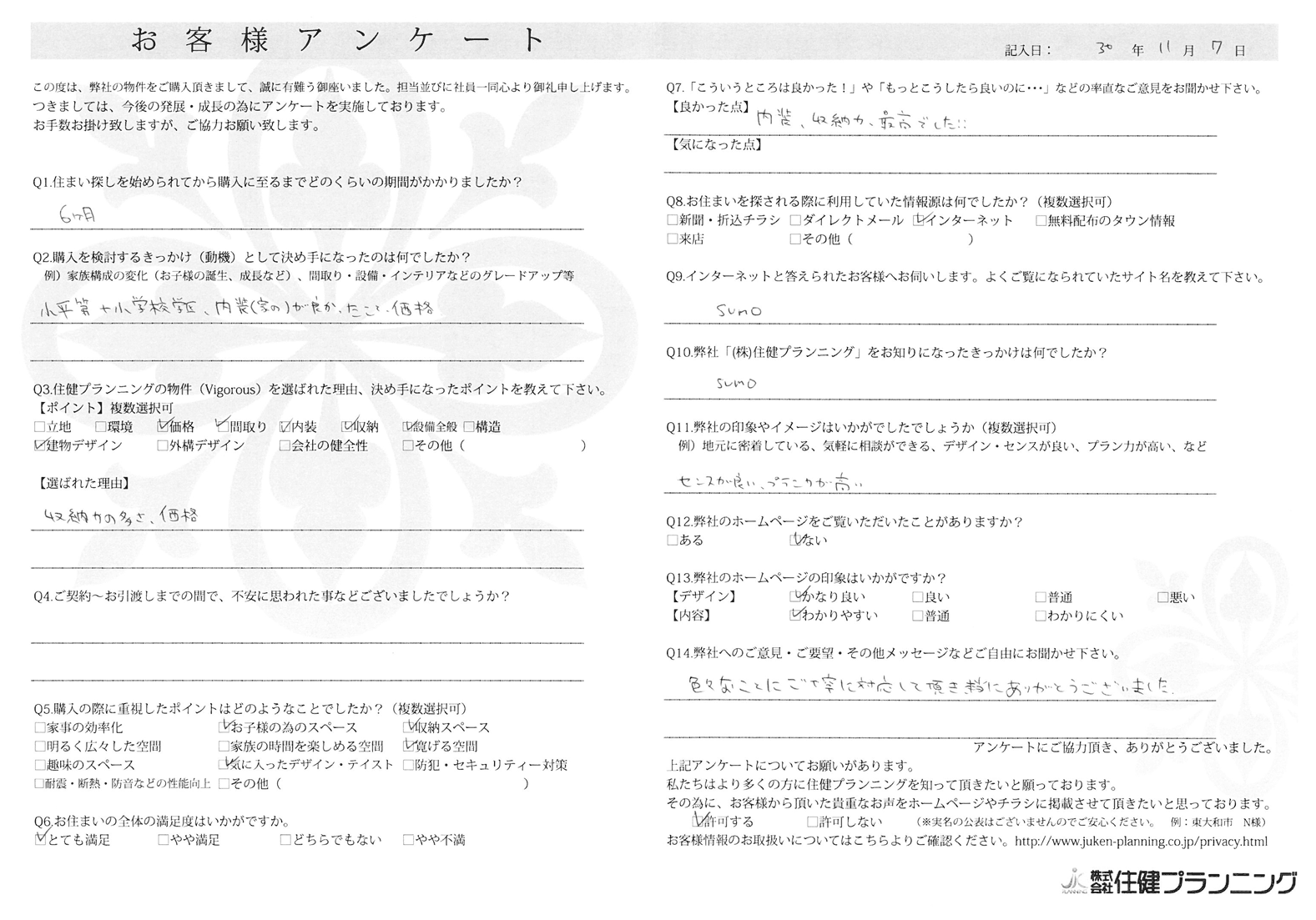Click the first blank answer line under Q4
1316x920 pixels.
coord(308,631)
